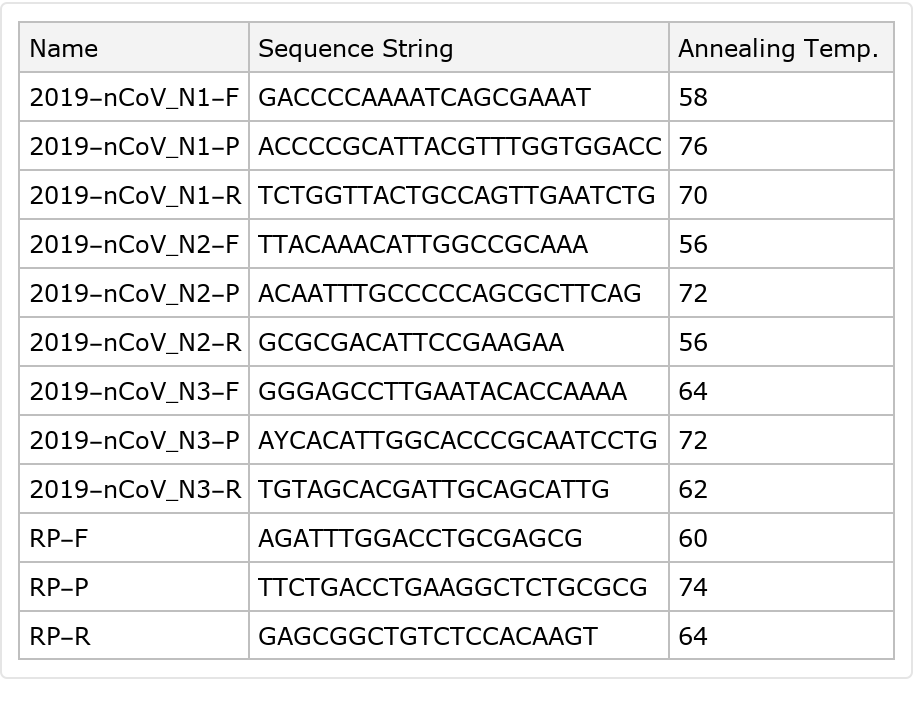Select the 2019-nCoV_N1-P name cell
The image size is (916, 710).
(x=134, y=146)
